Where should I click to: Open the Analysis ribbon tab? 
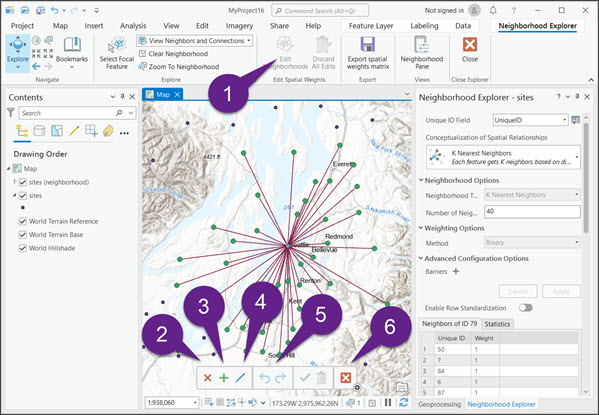pyautogui.click(x=133, y=26)
